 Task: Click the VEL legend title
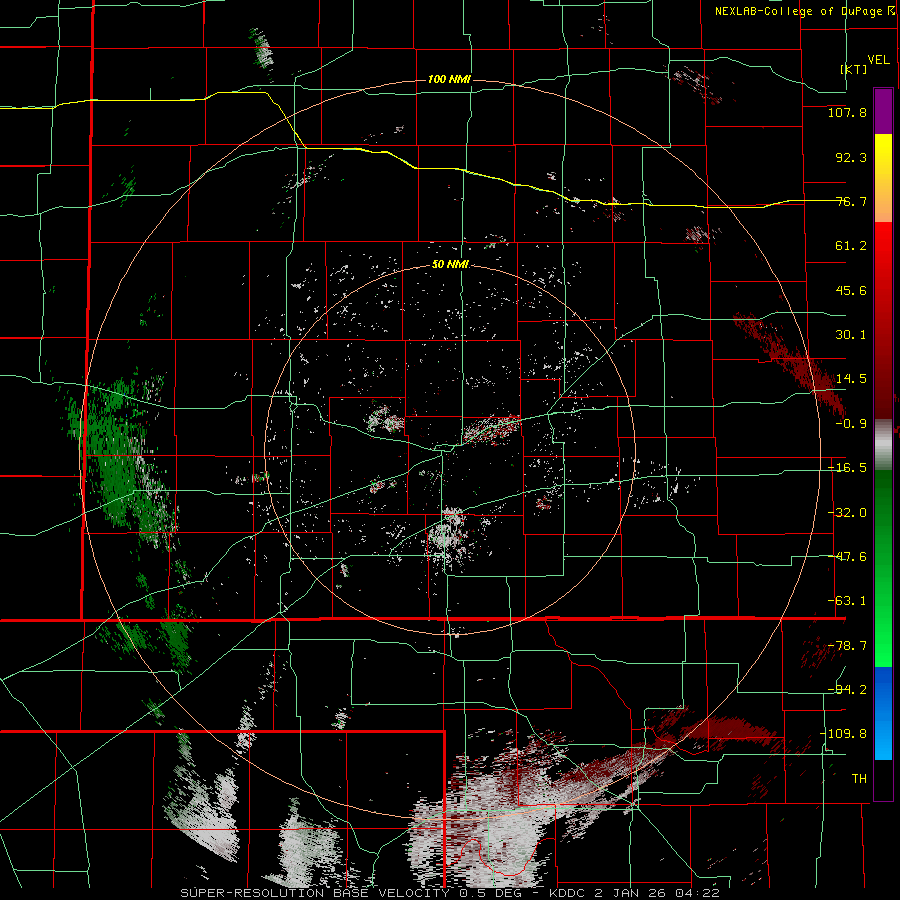878,60
